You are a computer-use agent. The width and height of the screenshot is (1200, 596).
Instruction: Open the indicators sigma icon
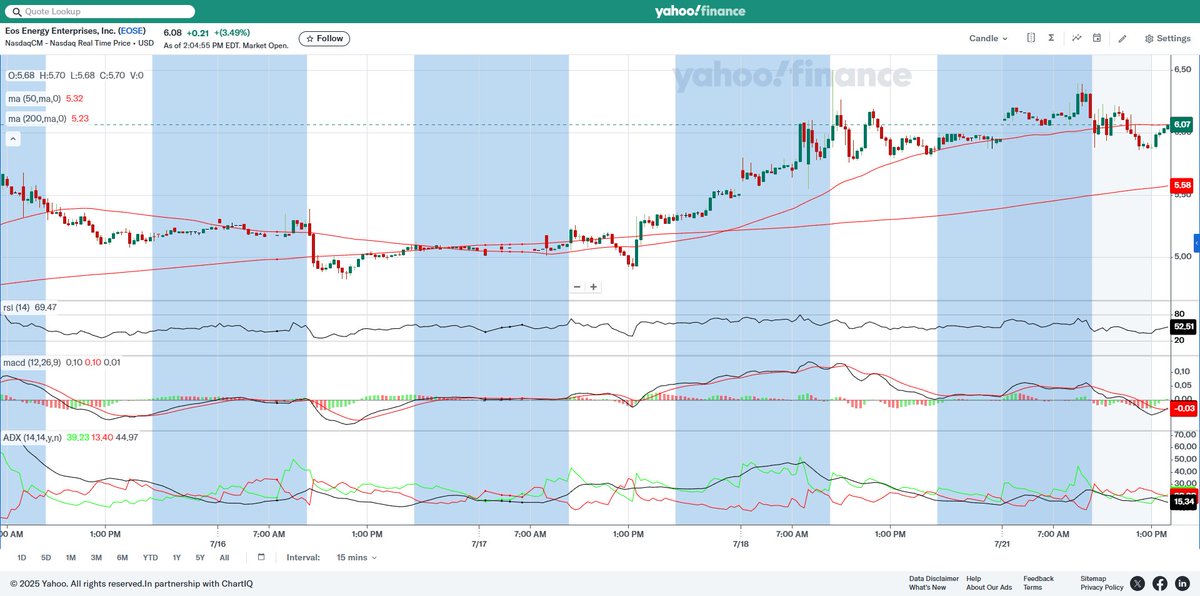1051,38
